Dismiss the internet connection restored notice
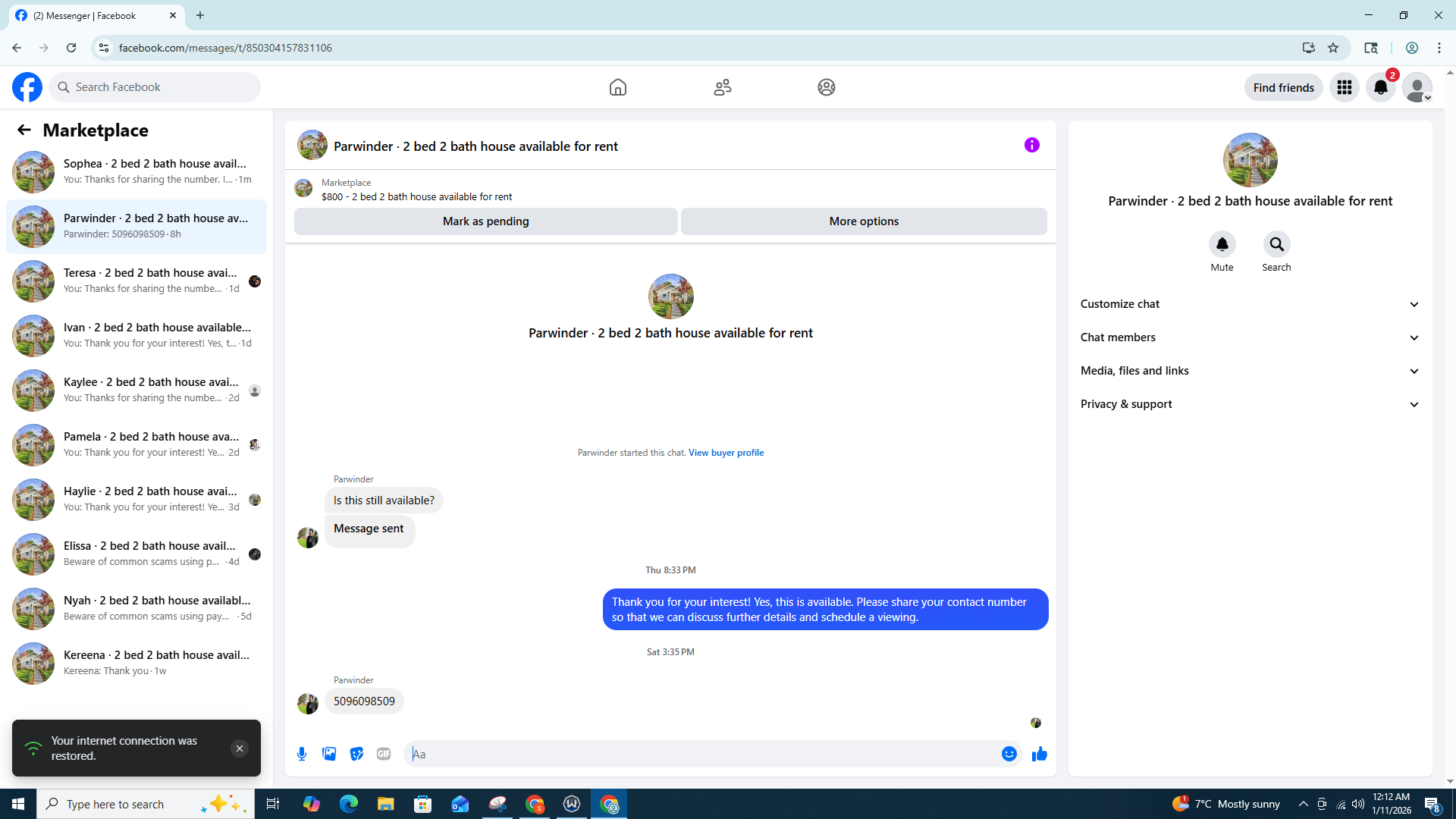Image resolution: width=1456 pixels, height=819 pixels. tap(240, 748)
